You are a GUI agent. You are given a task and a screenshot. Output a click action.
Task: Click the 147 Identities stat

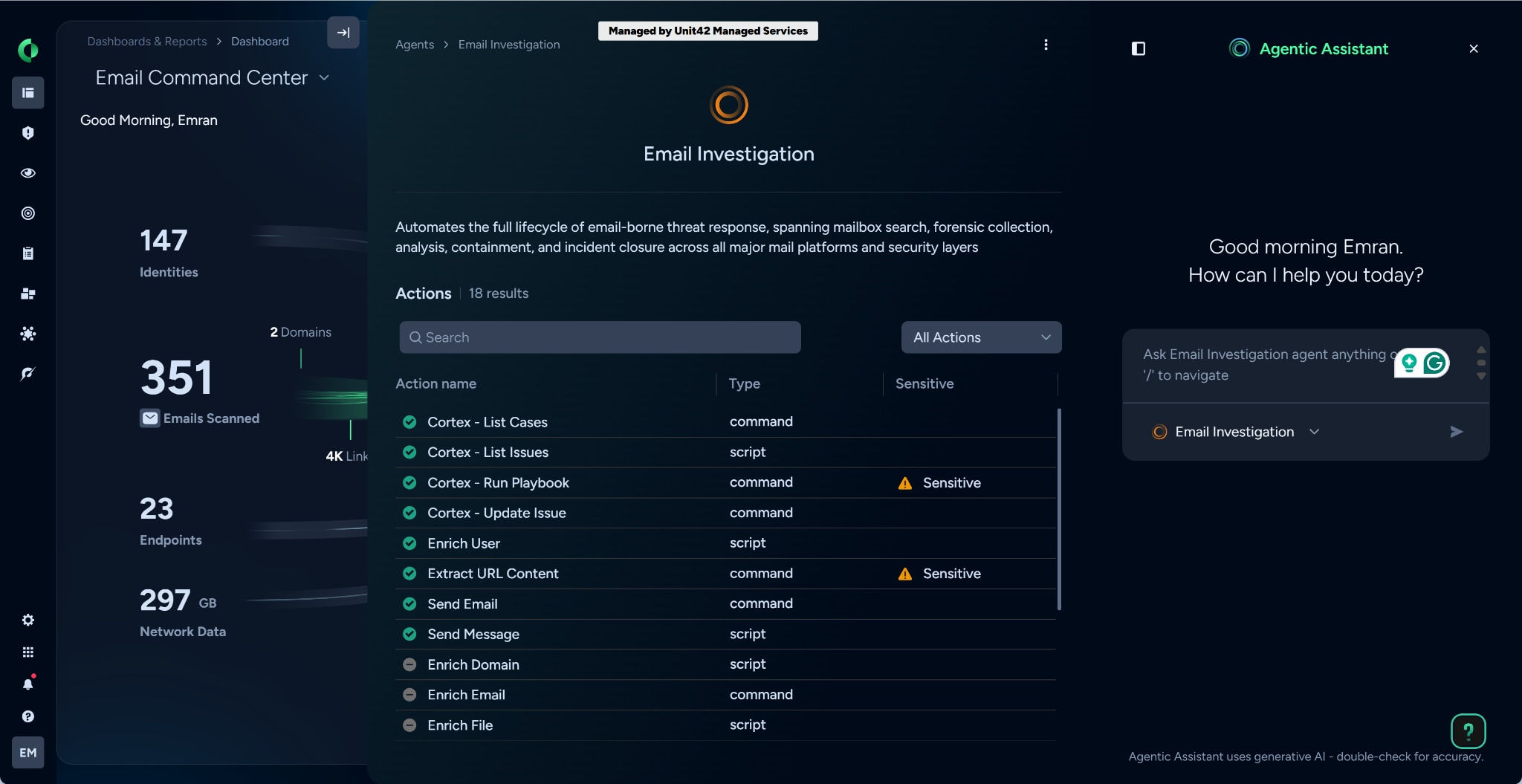tap(169, 252)
